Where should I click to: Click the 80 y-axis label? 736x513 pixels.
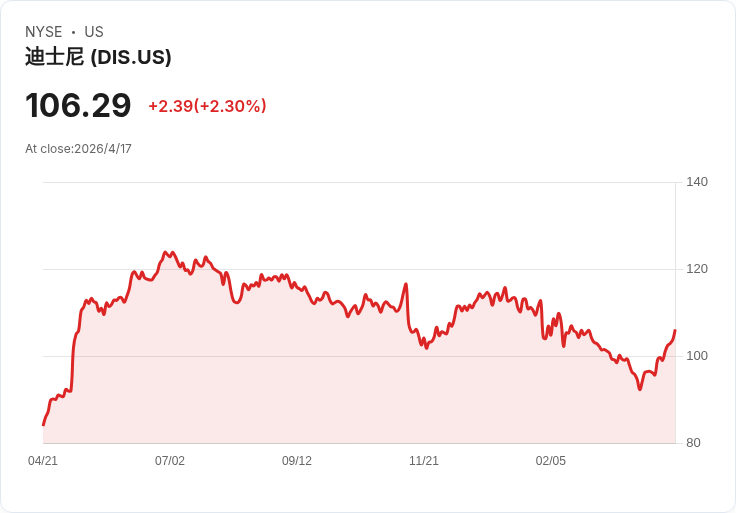pyautogui.click(x=693, y=443)
